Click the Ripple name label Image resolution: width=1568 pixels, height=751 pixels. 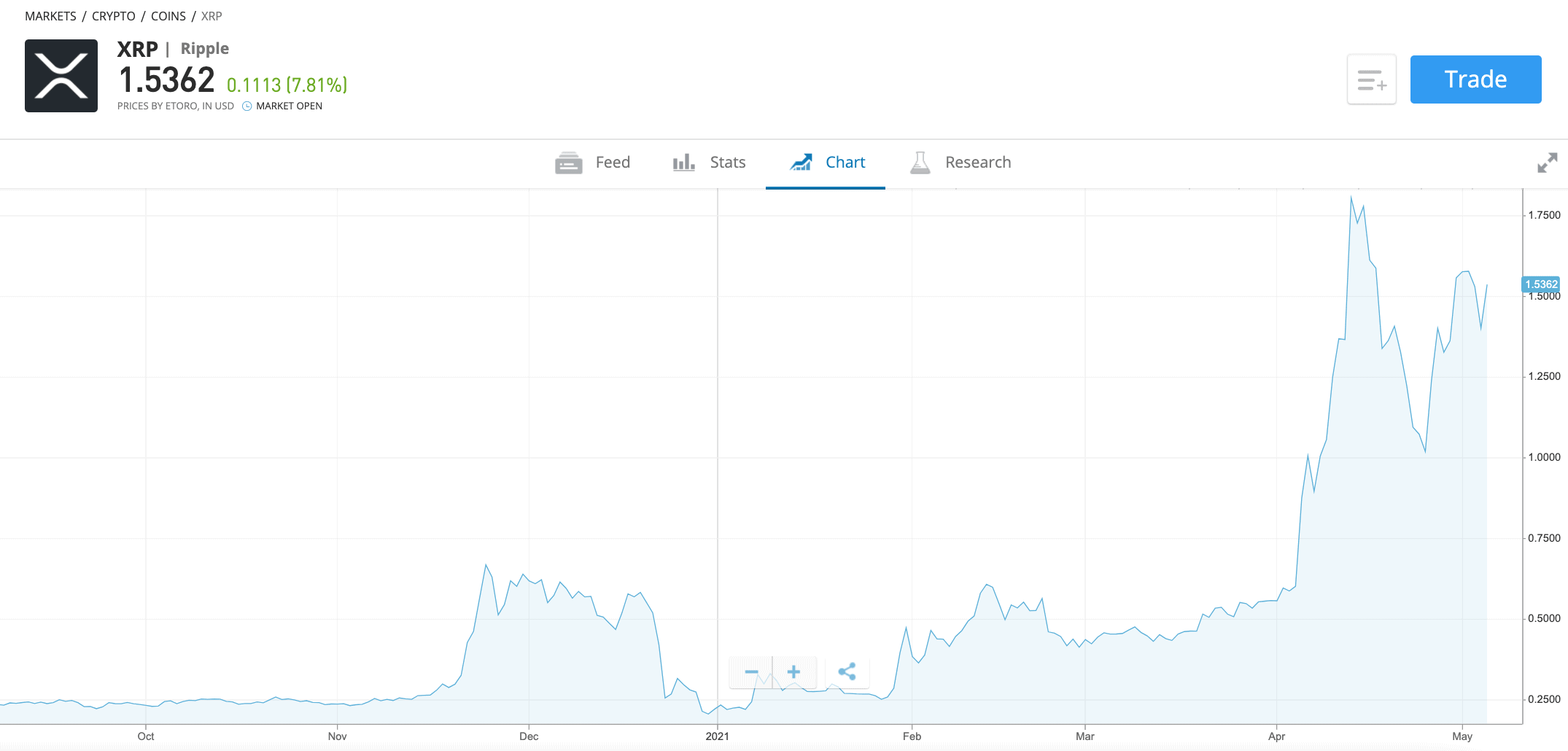point(205,49)
